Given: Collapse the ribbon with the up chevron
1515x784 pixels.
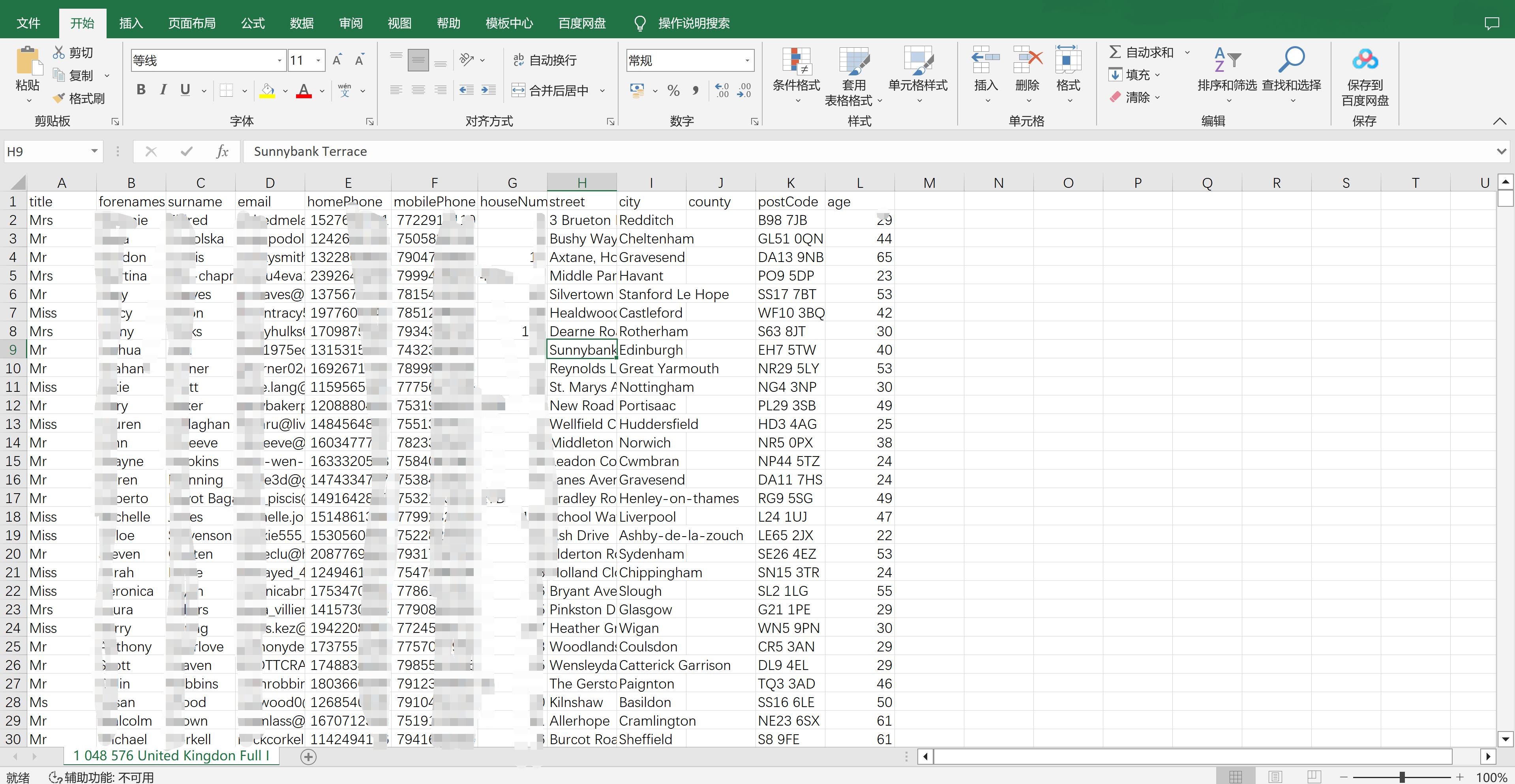Looking at the screenshot, I should click(x=1499, y=121).
